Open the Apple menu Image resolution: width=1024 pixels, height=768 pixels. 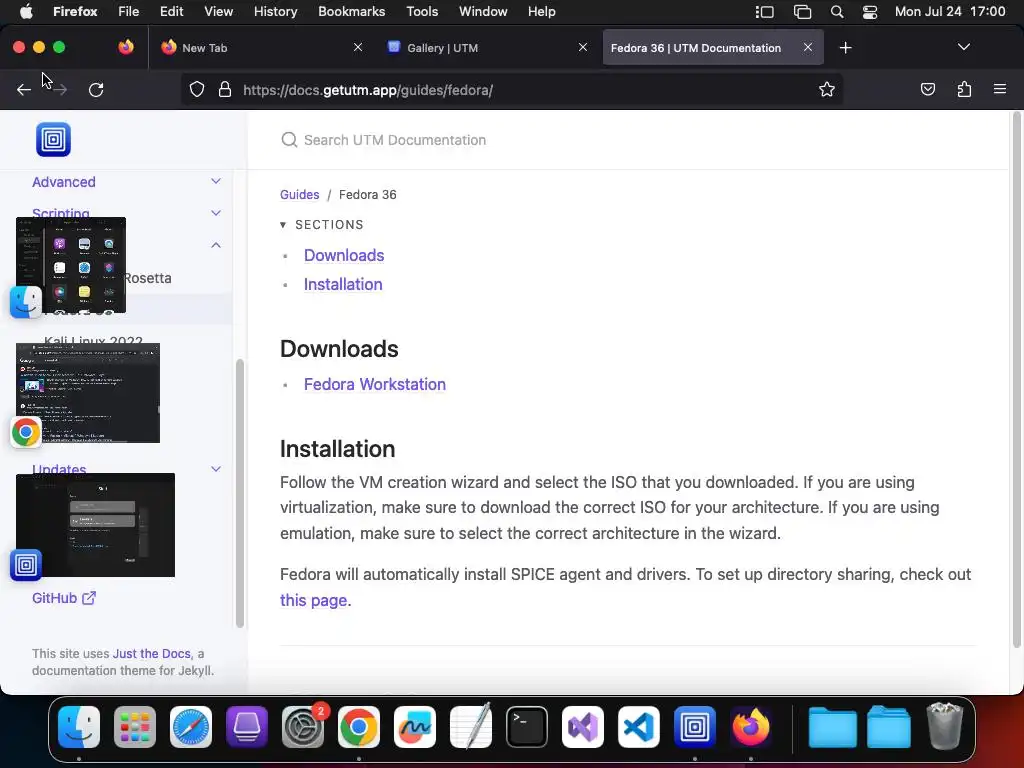point(26,11)
